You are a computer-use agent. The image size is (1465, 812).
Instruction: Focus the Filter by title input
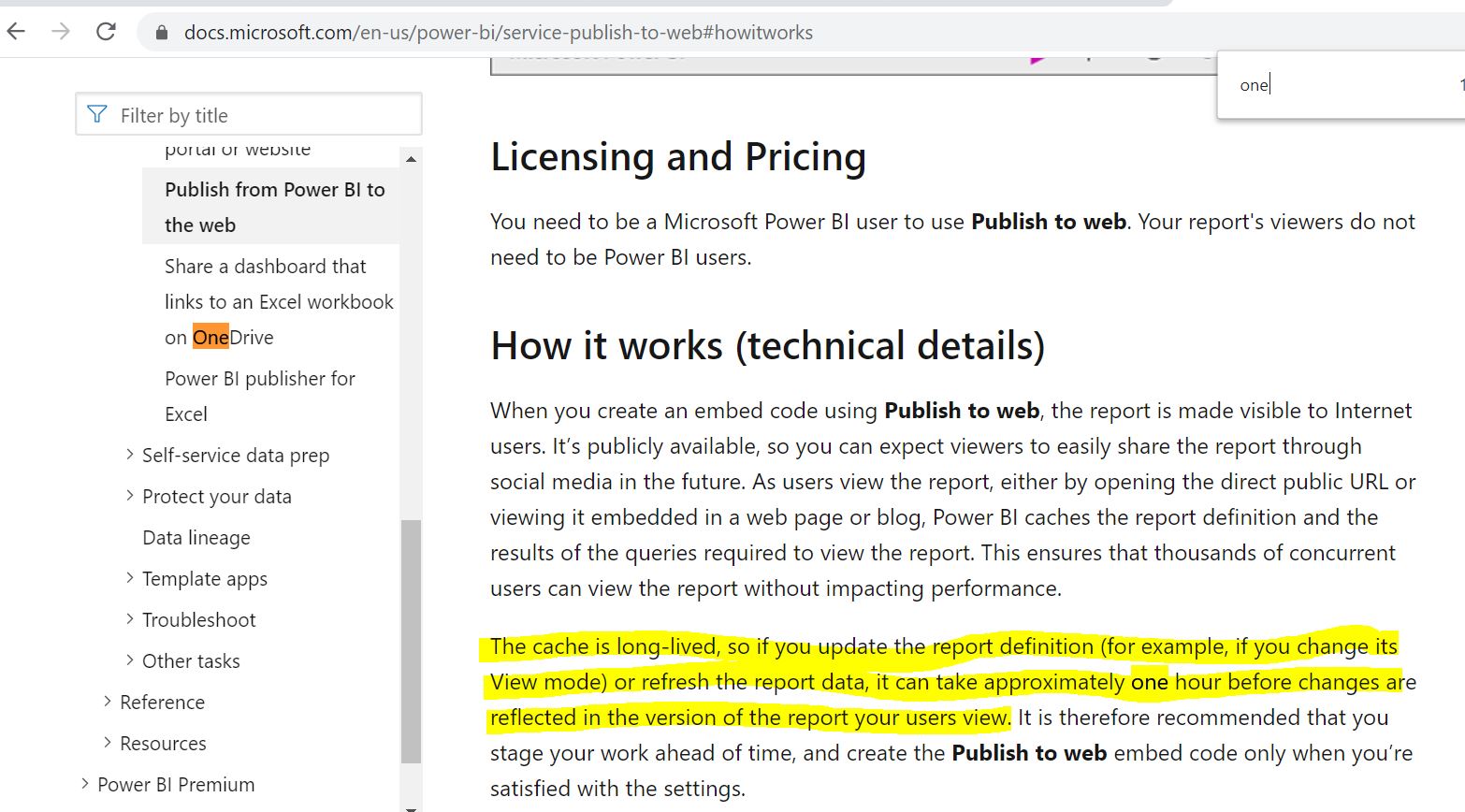coord(249,114)
